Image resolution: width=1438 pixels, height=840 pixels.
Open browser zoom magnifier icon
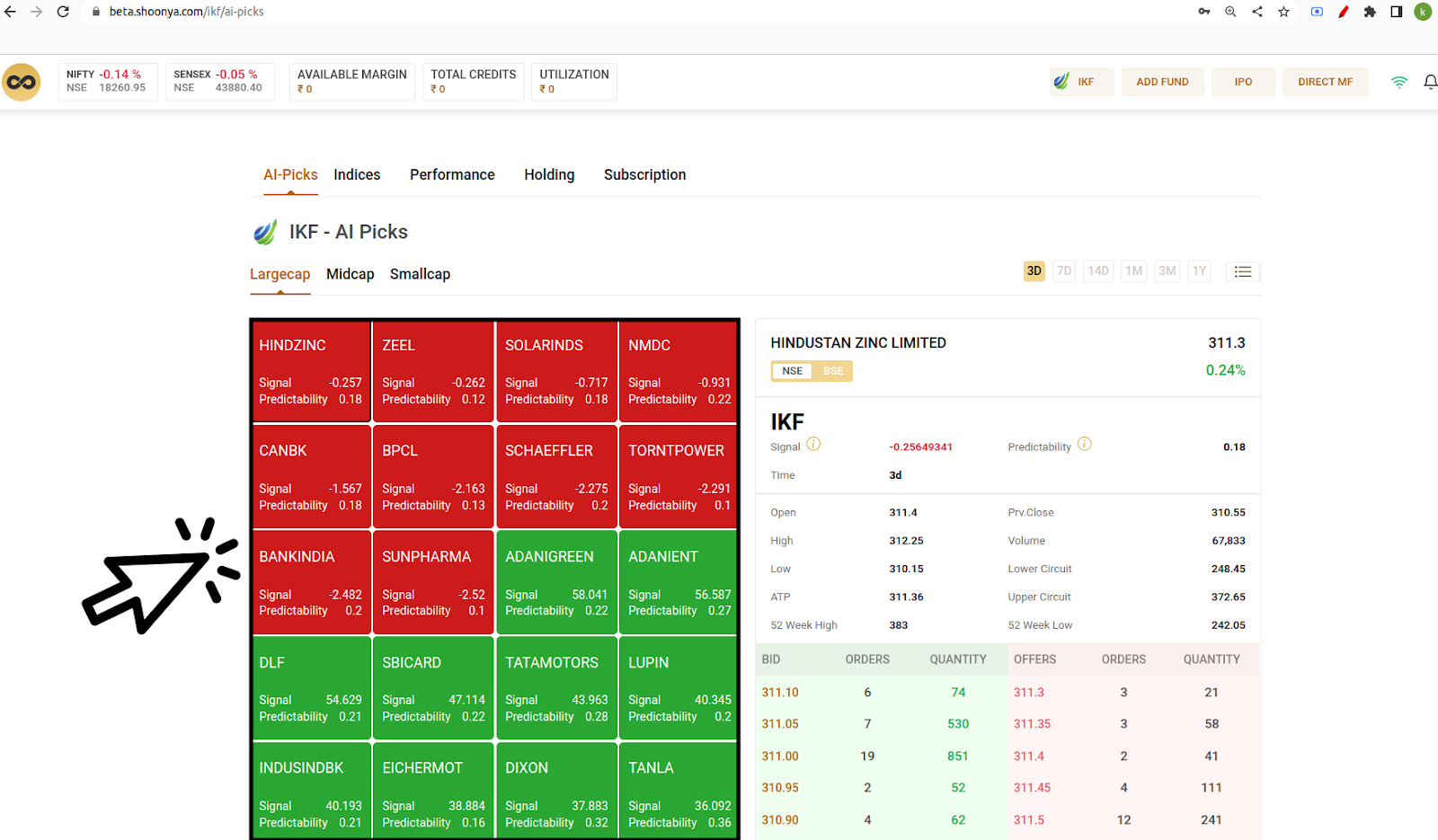(x=1230, y=12)
